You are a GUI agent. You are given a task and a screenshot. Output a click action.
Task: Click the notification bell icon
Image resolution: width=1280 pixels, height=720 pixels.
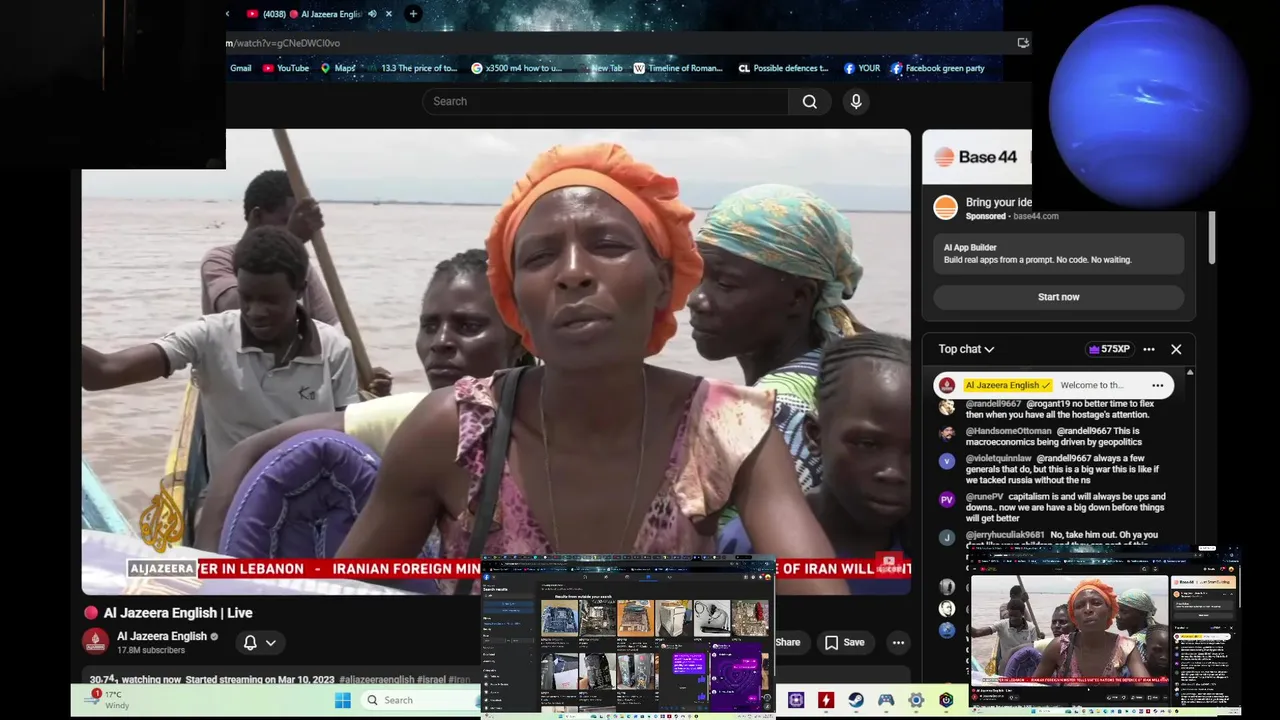coord(250,642)
